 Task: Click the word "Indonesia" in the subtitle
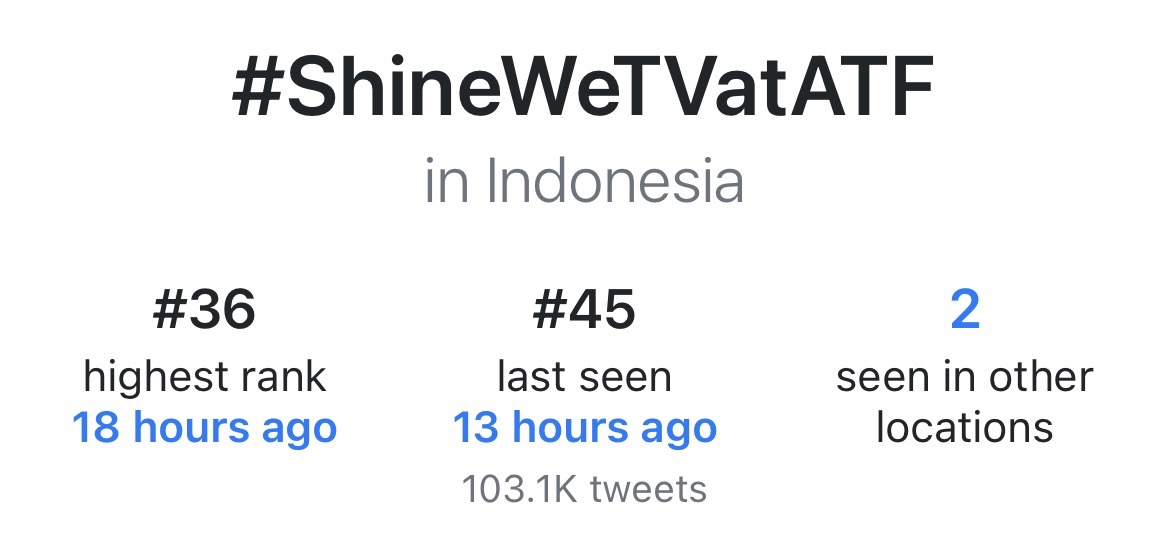(615, 181)
